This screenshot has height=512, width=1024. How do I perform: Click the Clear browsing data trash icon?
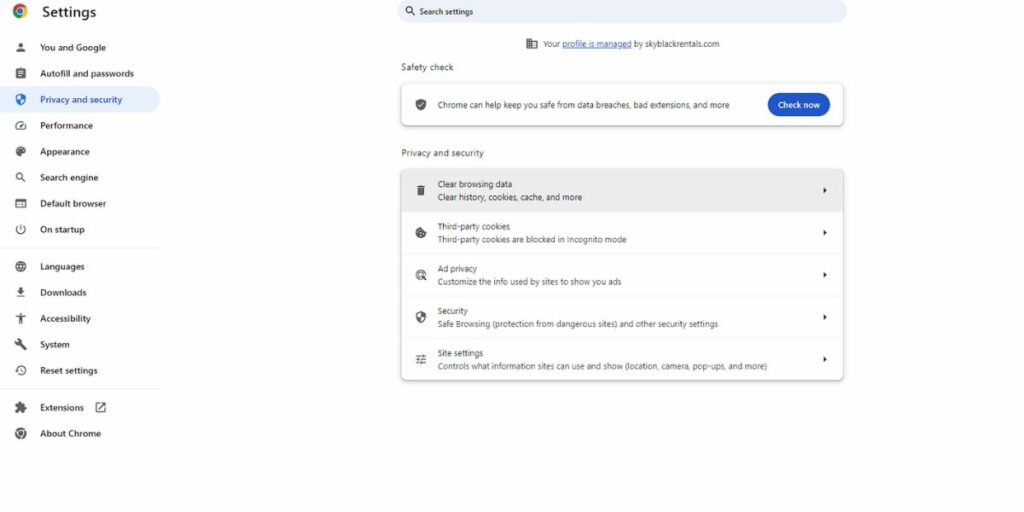point(421,191)
